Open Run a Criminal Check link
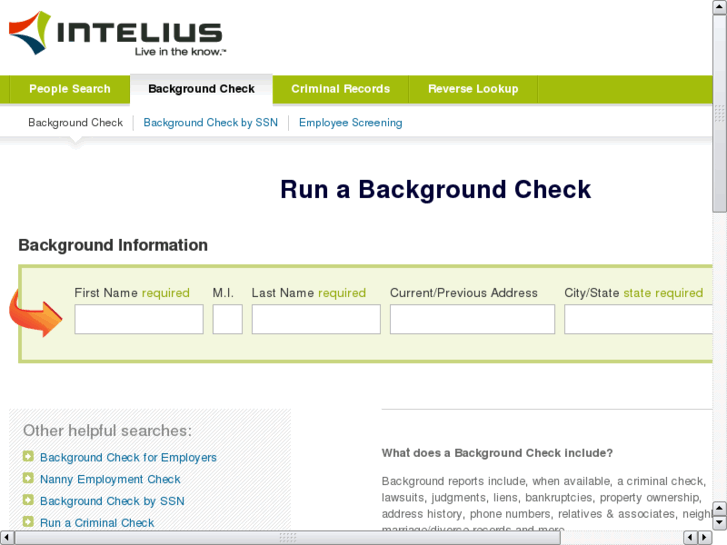Viewport: 727px width, 545px height. coord(97,523)
